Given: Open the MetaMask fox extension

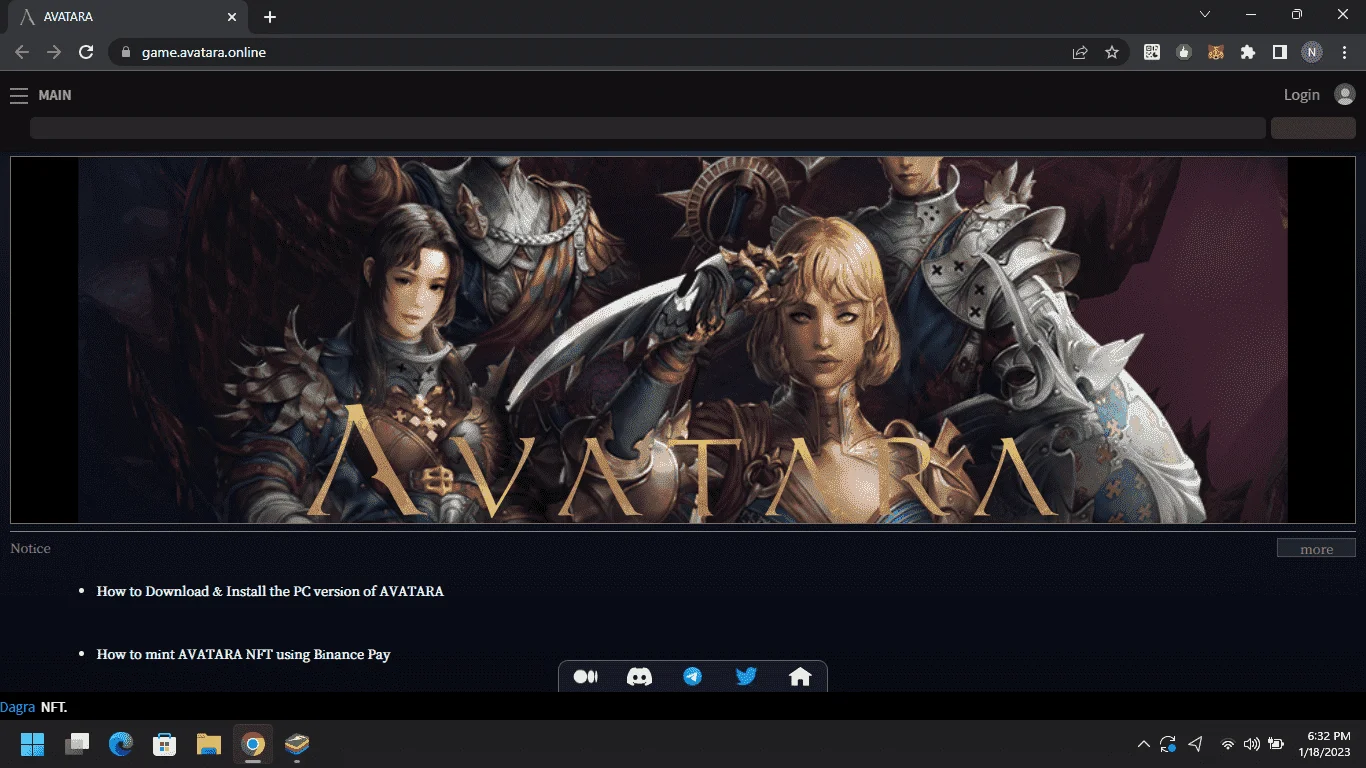Looking at the screenshot, I should [1216, 52].
